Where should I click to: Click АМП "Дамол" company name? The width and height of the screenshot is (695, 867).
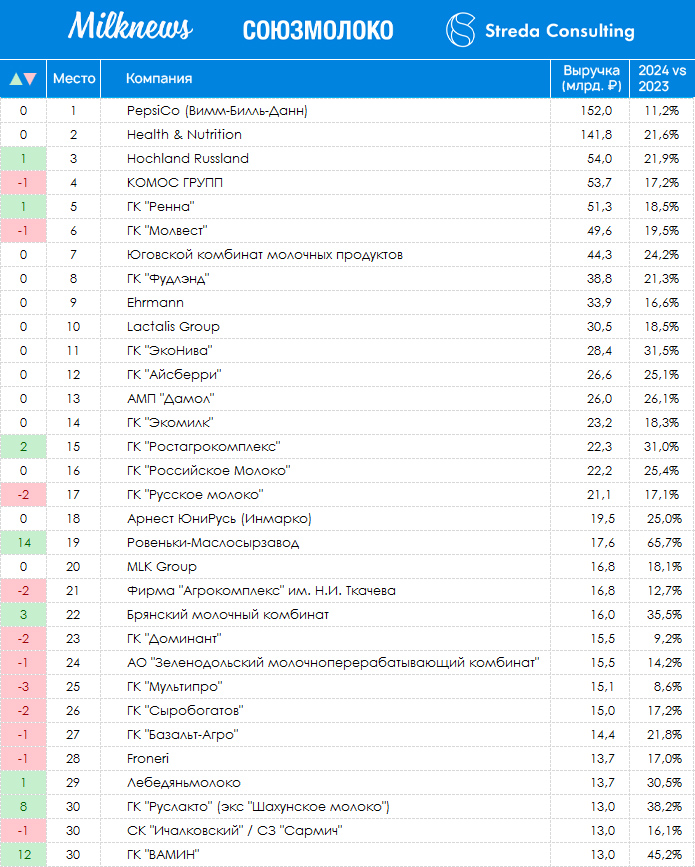[171, 399]
